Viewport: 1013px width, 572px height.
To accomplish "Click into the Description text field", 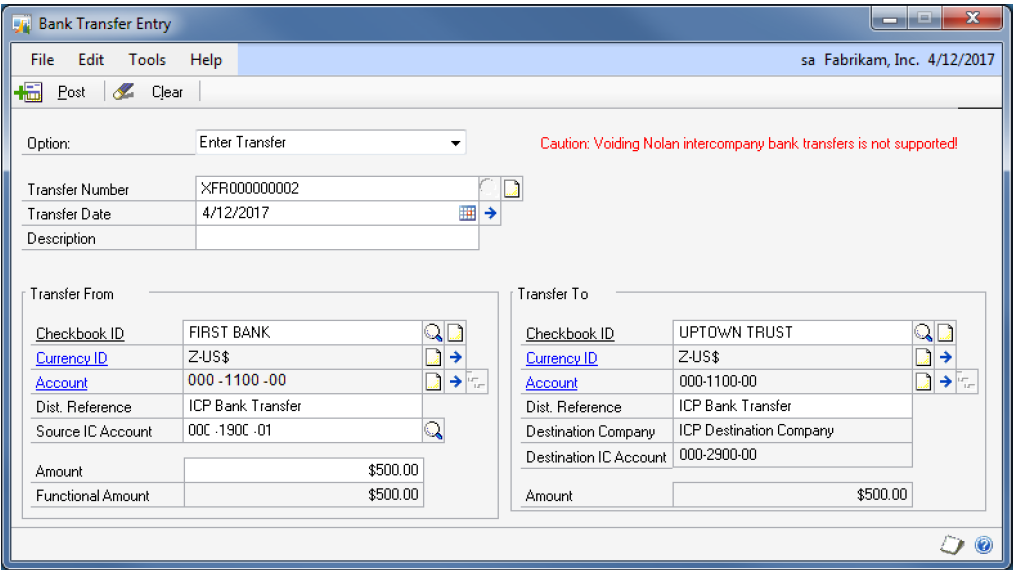I will 337,238.
